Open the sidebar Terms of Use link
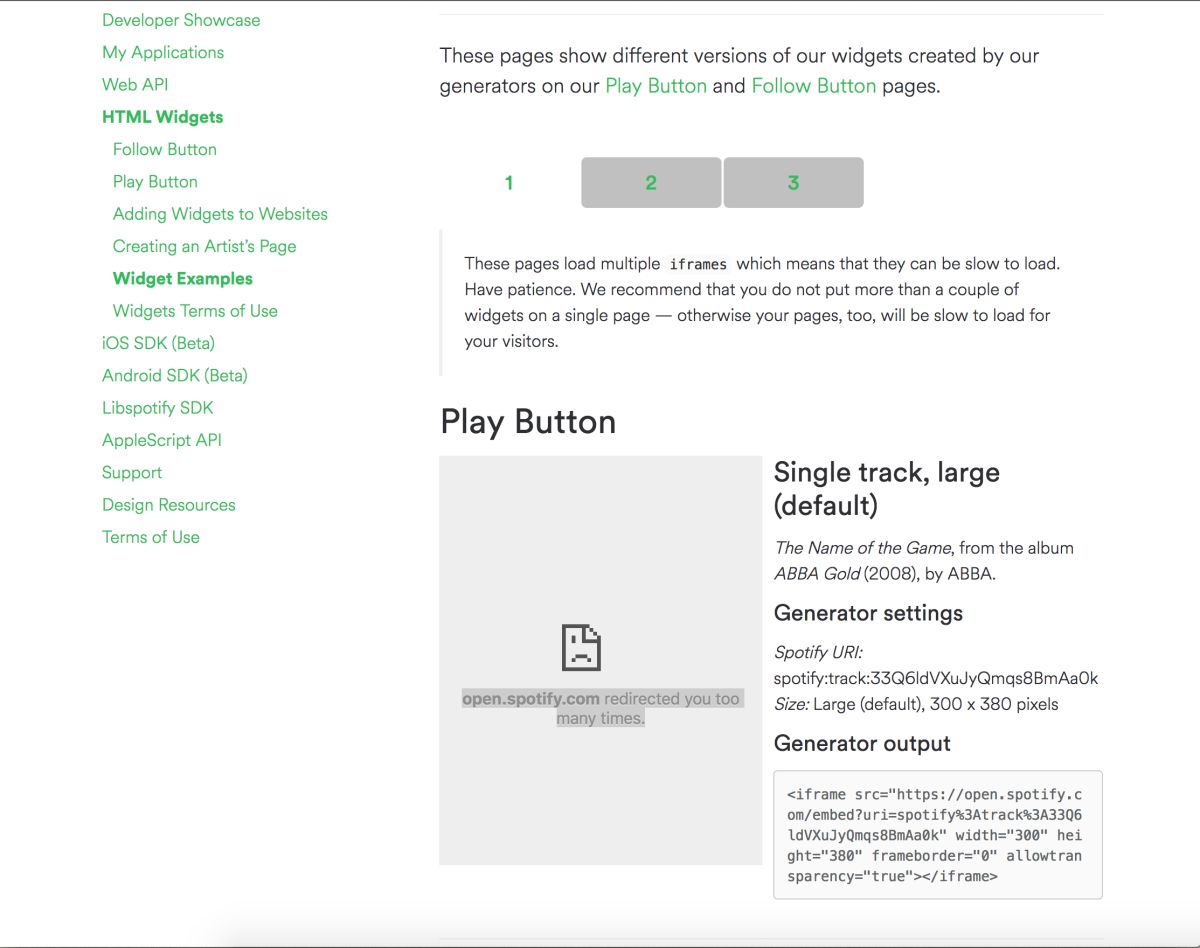Image resolution: width=1200 pixels, height=948 pixels. [x=151, y=537]
